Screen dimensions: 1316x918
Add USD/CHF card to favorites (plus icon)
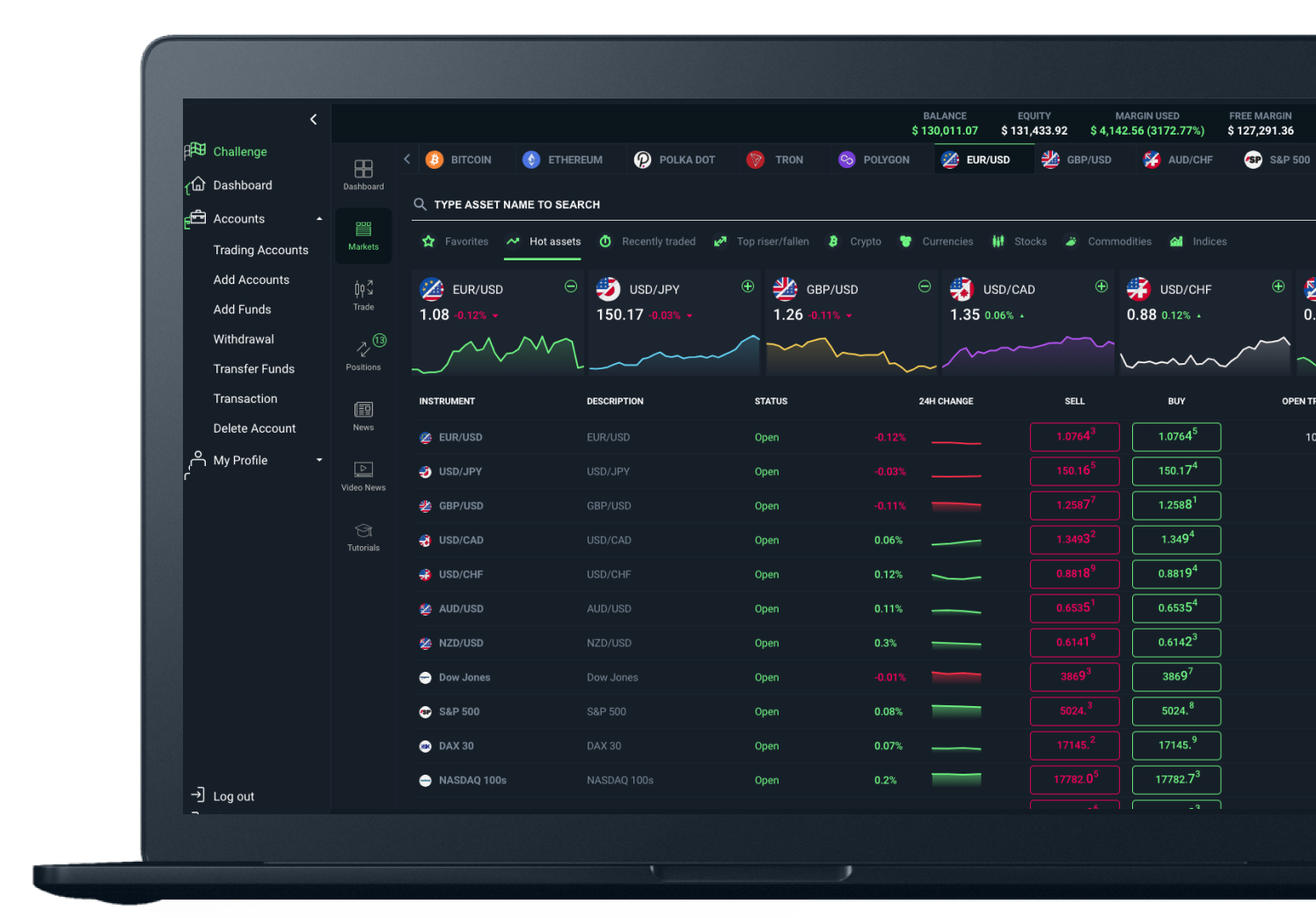[1278, 286]
